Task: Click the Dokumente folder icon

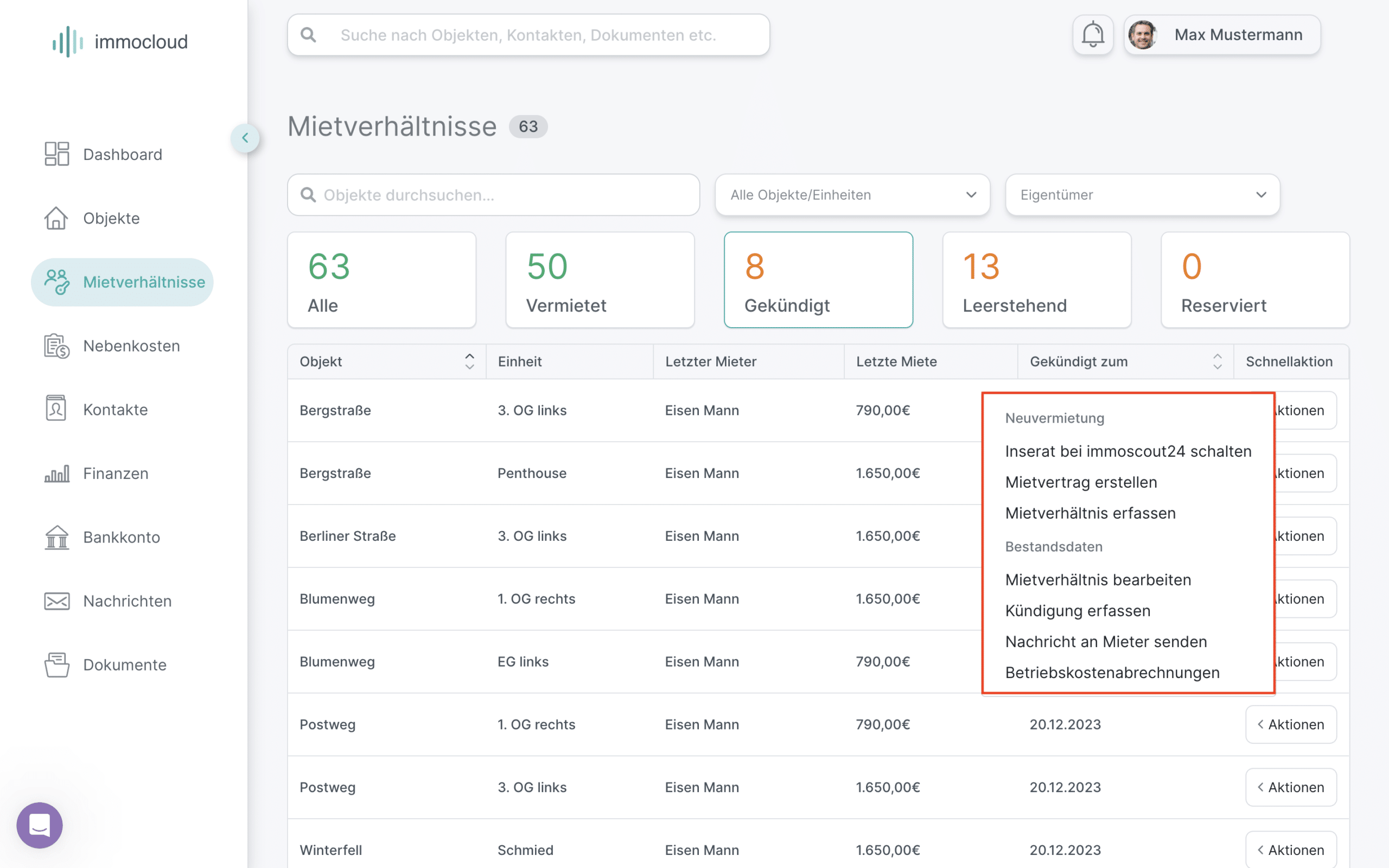Action: 57,665
